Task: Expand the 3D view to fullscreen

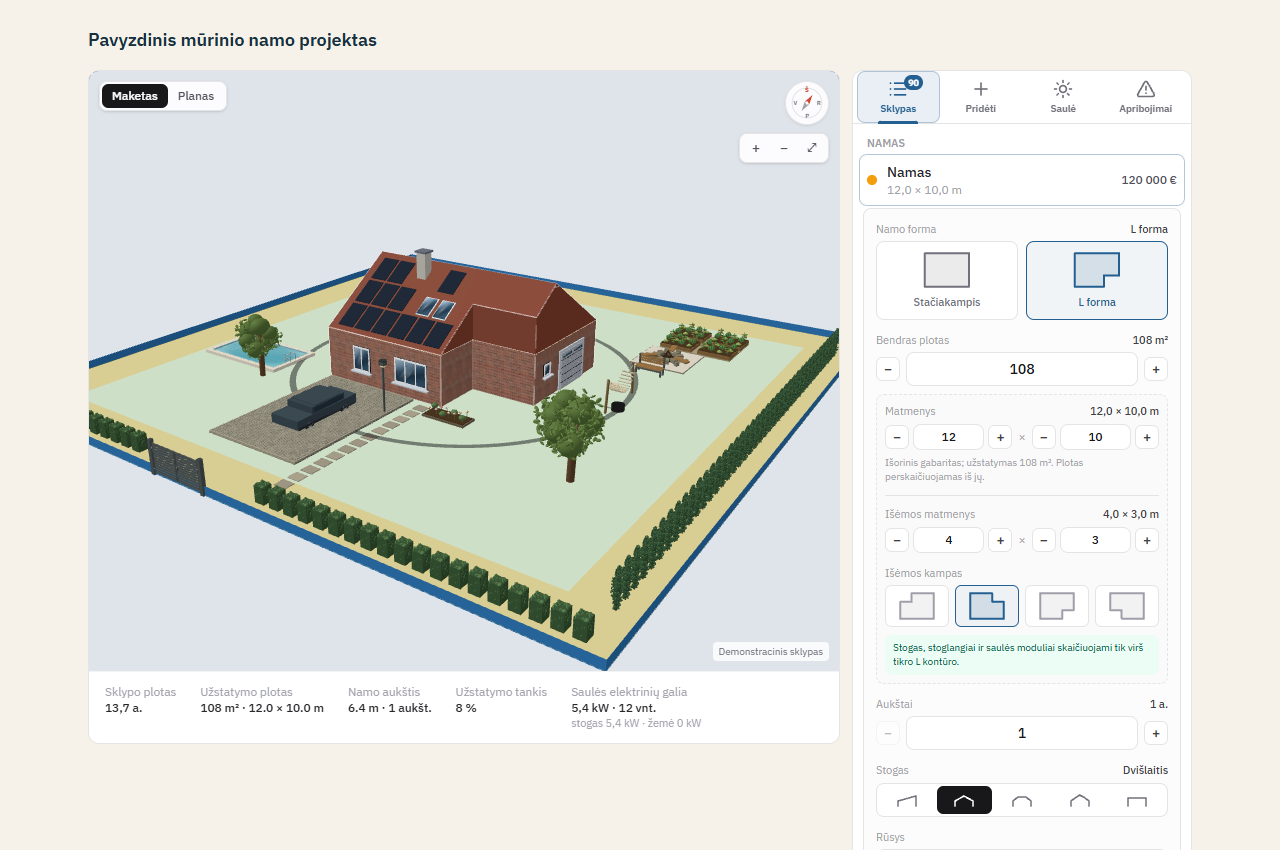Action: (x=812, y=148)
